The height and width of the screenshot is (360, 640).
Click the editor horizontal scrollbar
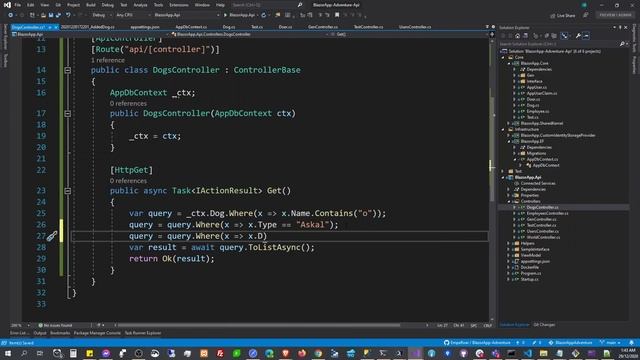click(x=258, y=325)
